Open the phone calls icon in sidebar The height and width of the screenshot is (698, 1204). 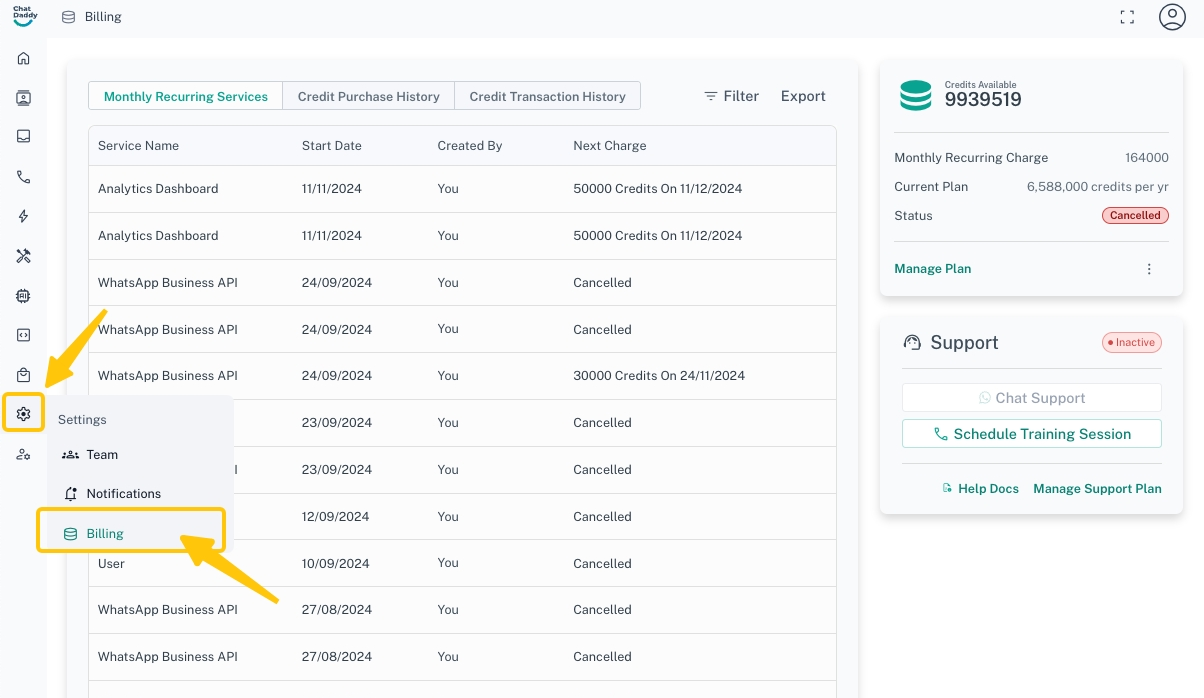click(x=24, y=177)
